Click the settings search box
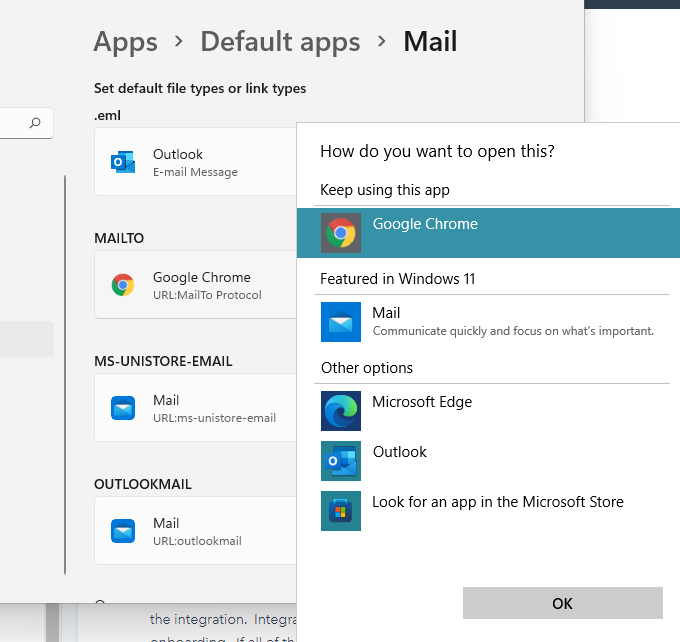 tap(26, 123)
